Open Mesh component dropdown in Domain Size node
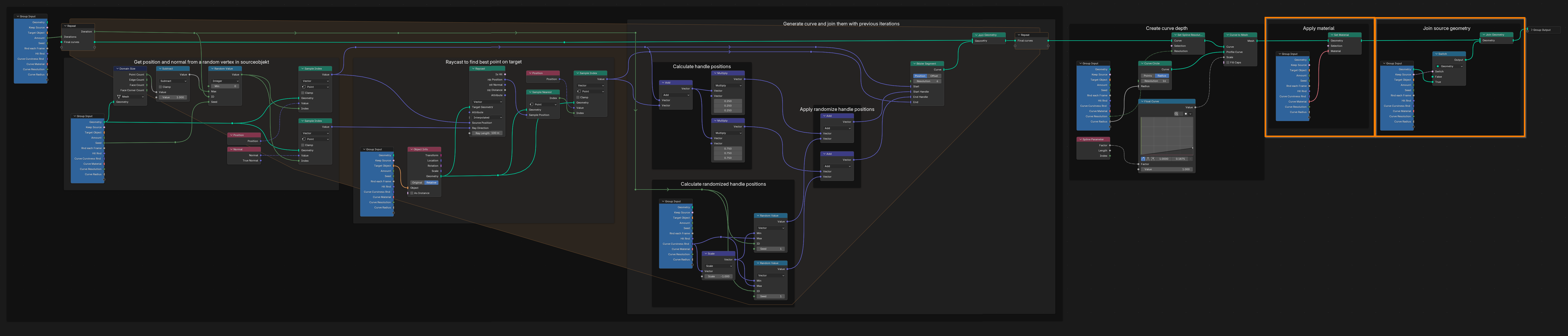Screen dimensions: 1568x336 tap(130, 96)
